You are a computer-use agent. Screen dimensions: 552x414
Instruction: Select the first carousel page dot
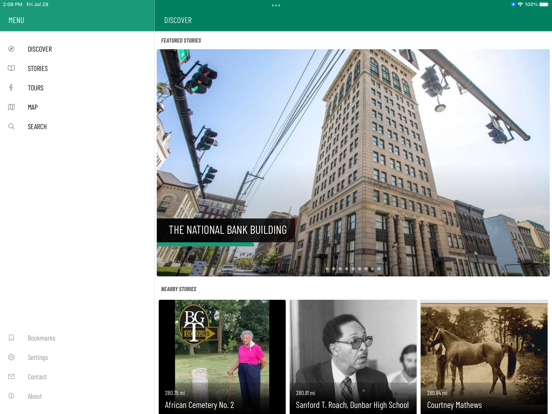[327, 269]
